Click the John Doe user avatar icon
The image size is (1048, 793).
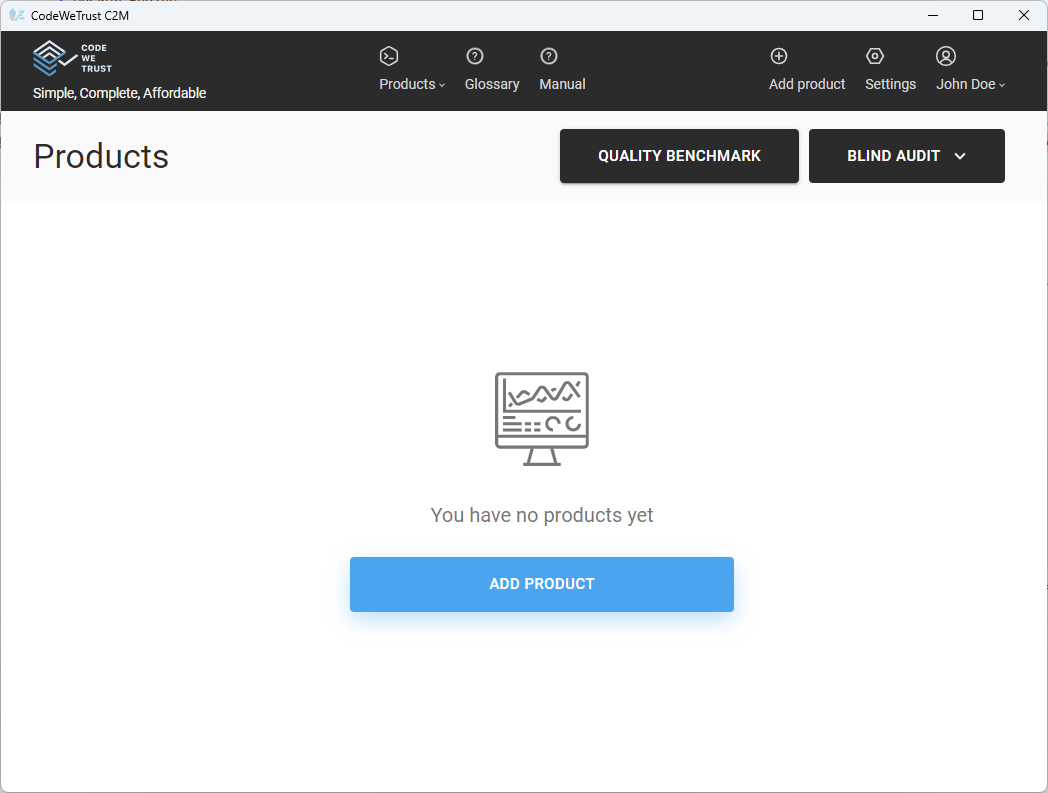pyautogui.click(x=946, y=56)
